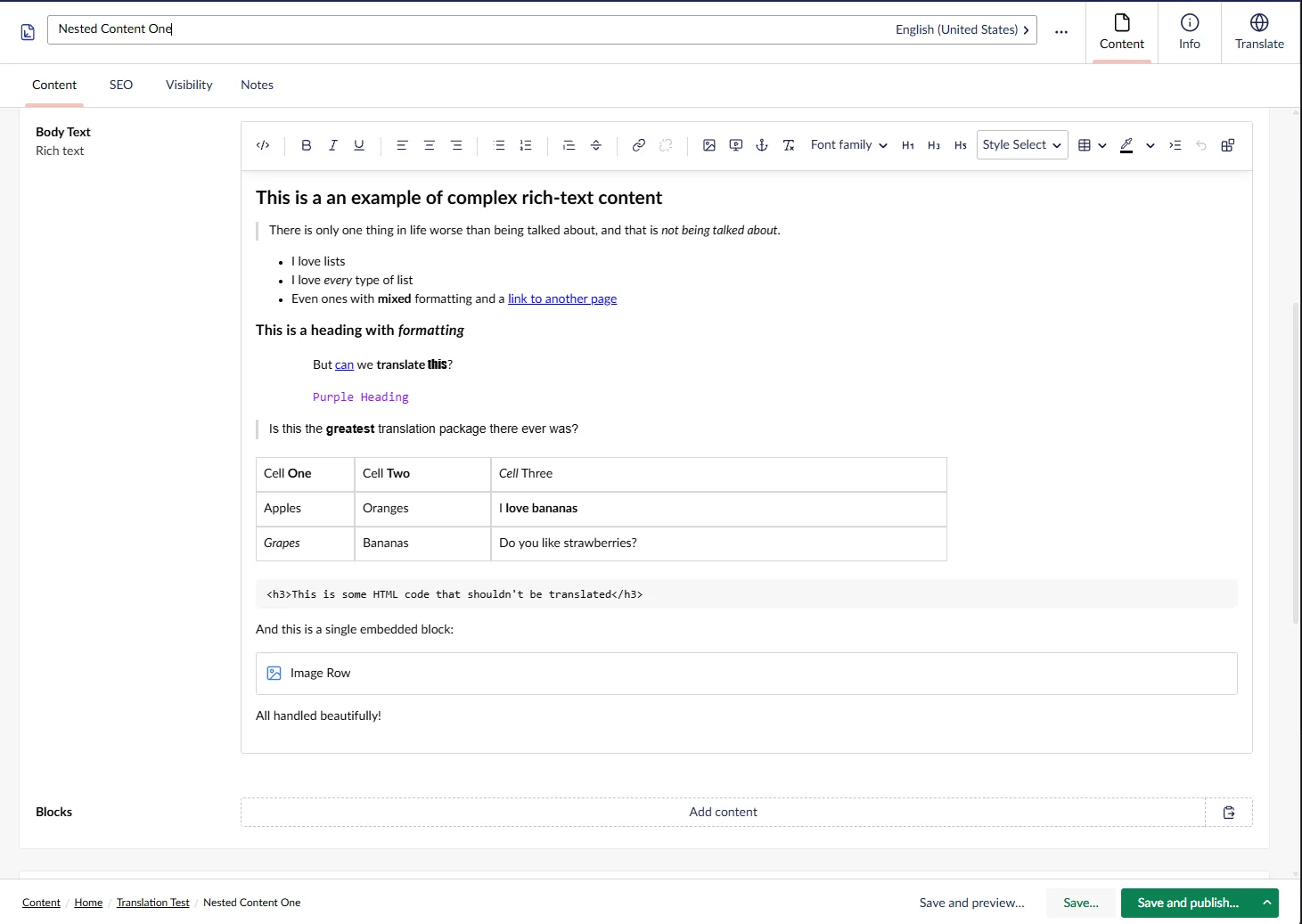Open the media picker image icon

click(x=709, y=145)
